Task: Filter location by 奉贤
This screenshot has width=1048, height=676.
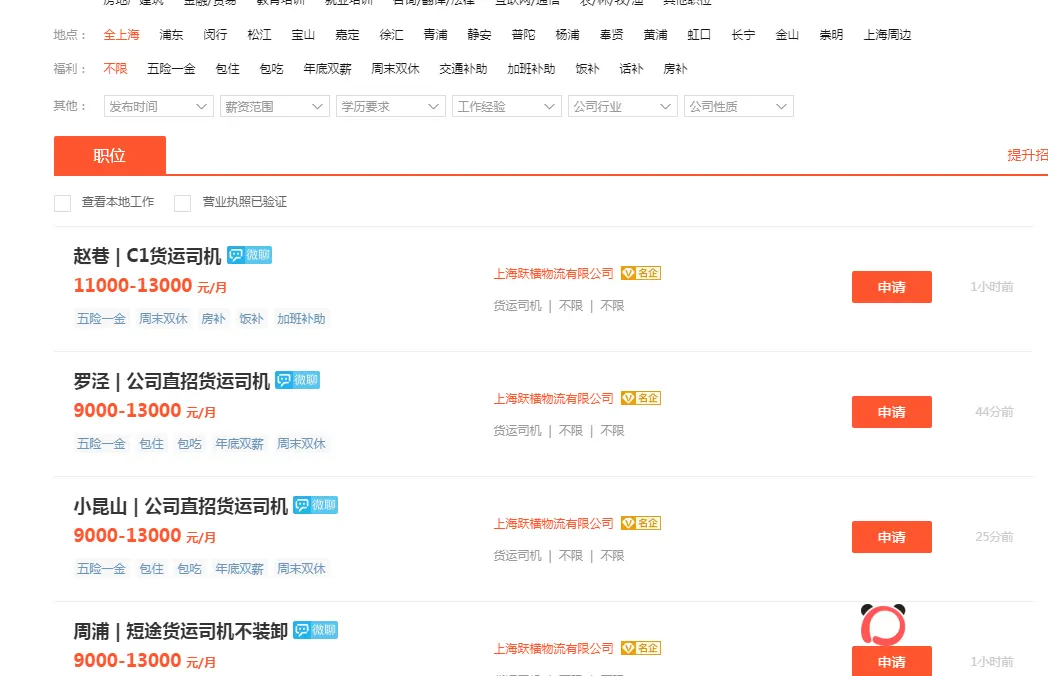Action: (612, 35)
